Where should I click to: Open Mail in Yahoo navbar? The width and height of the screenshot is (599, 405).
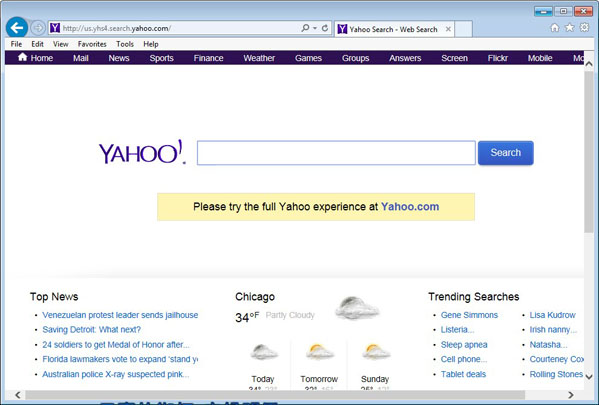click(81, 58)
